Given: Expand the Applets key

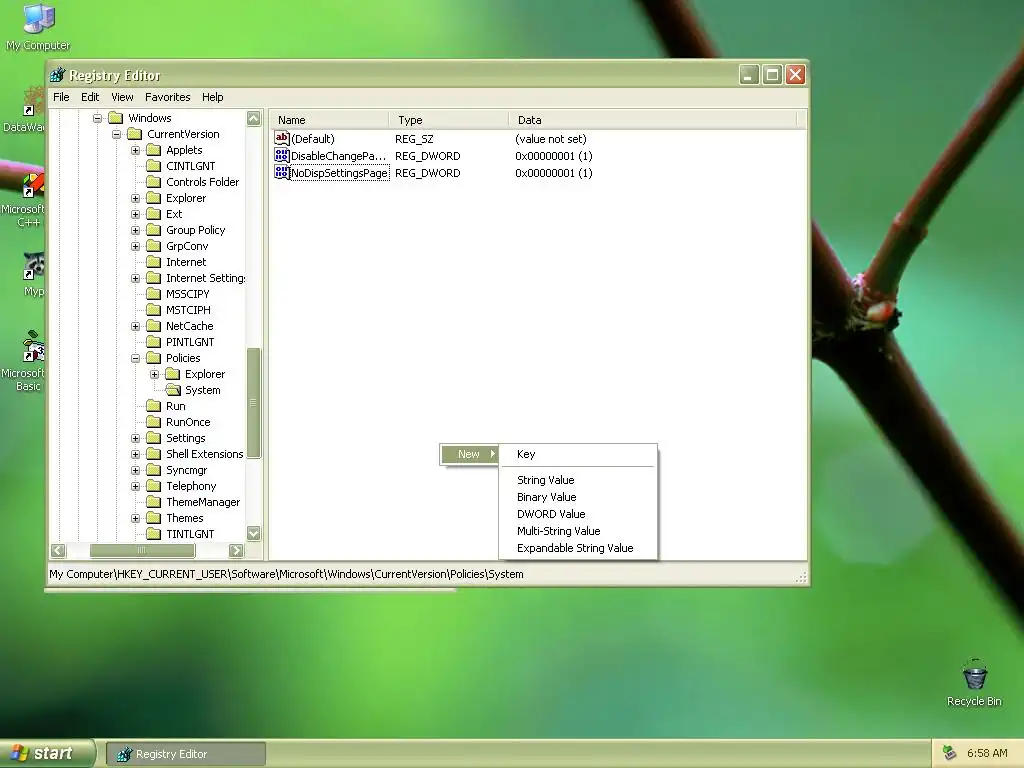Looking at the screenshot, I should (x=135, y=150).
